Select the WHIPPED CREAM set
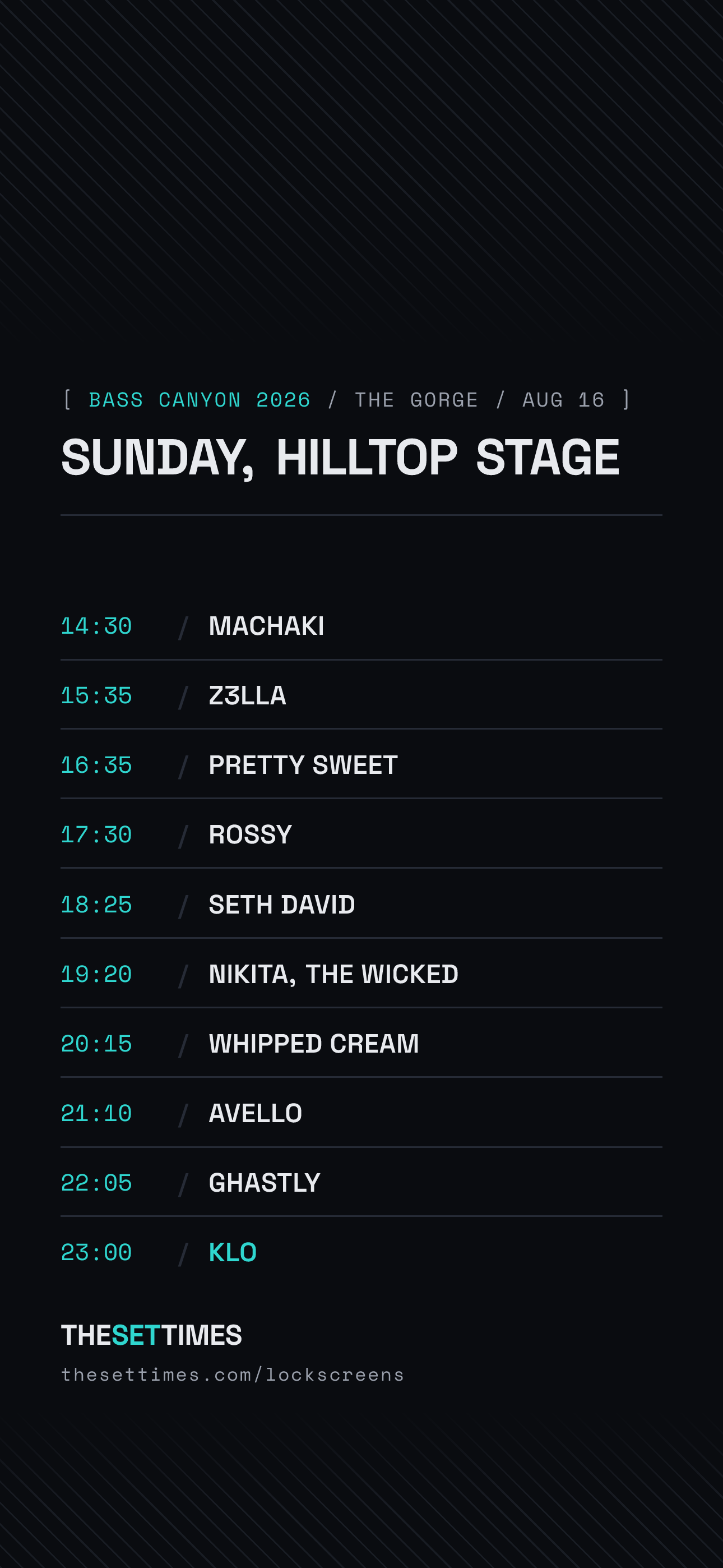Viewport: 723px width, 1568px height. (361, 1043)
